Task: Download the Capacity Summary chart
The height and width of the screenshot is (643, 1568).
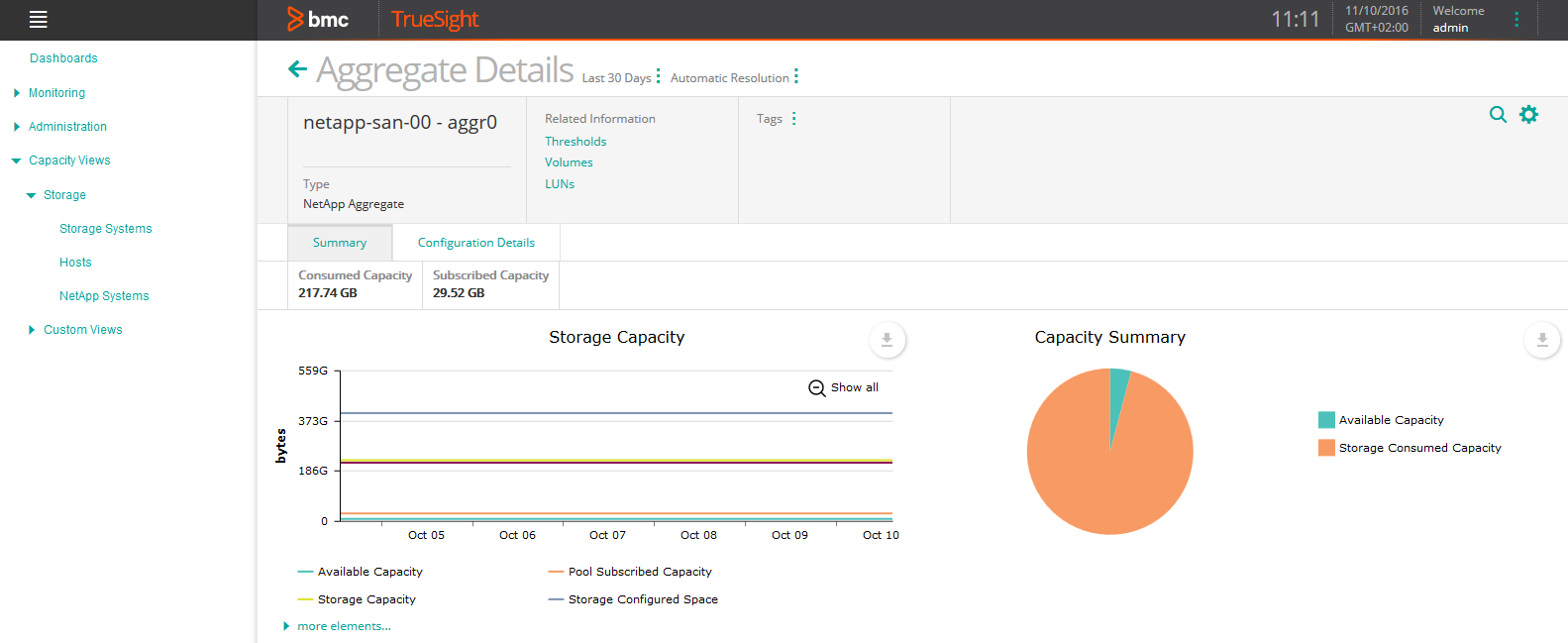Action: pos(1542,340)
